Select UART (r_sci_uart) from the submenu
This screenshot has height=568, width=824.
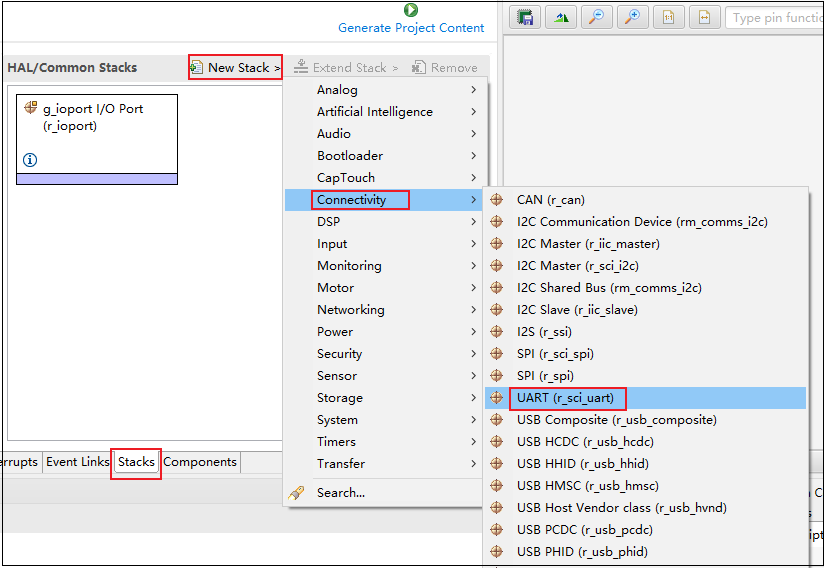click(x=567, y=398)
